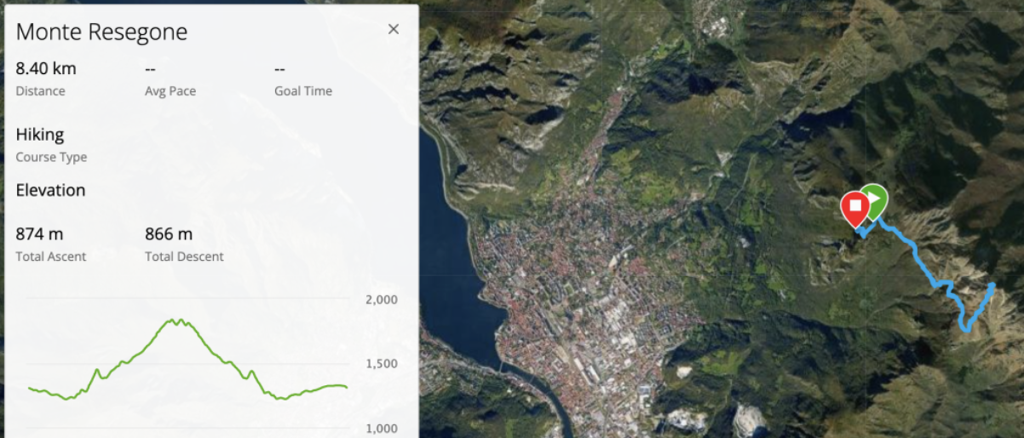
Task: Close the Monte Resegone course panel
Action: pyautogui.click(x=393, y=29)
